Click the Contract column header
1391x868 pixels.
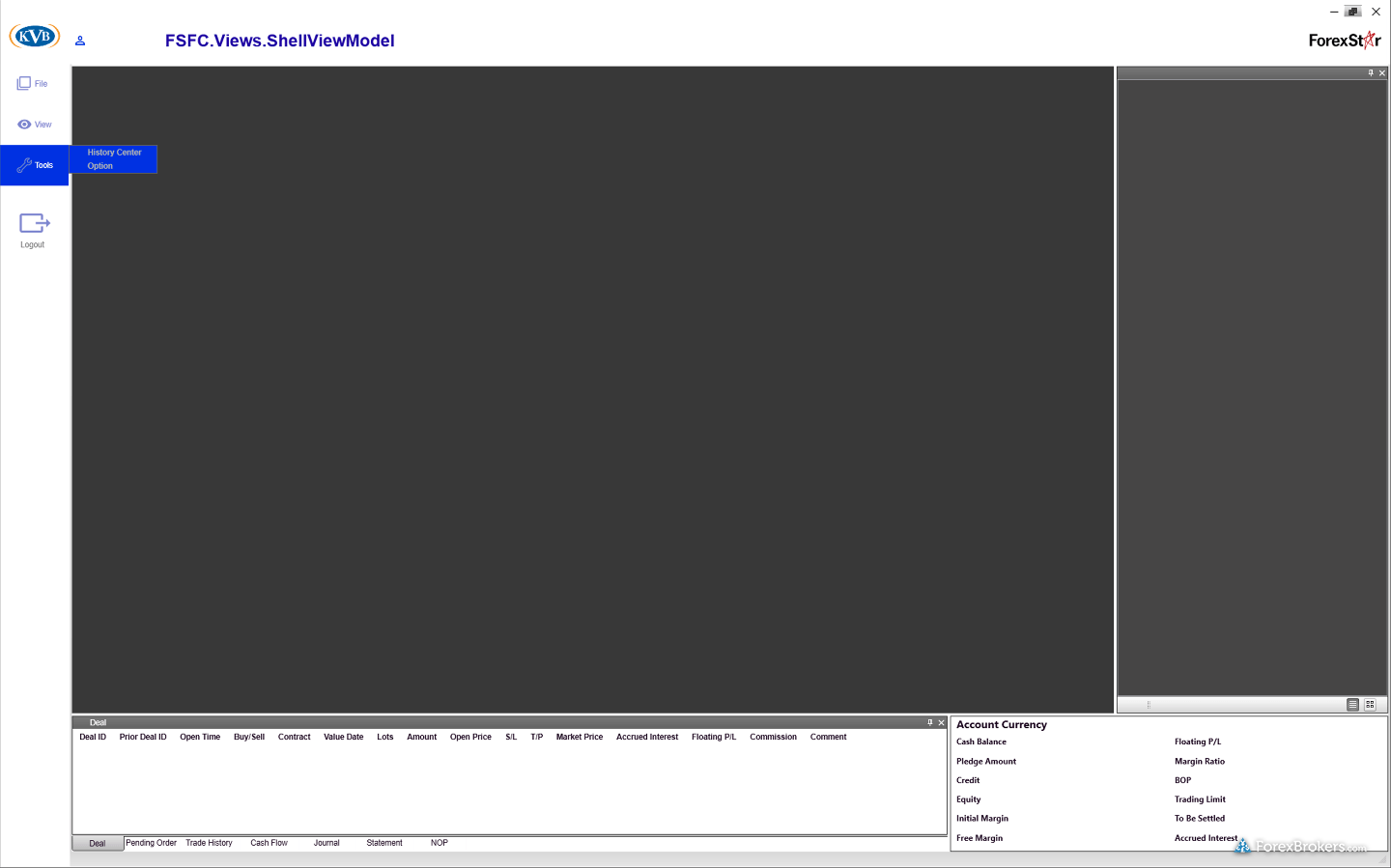295,737
